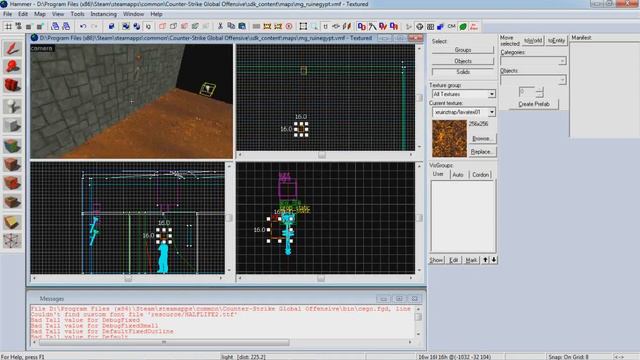Toggle the red circle radius culling button
Screen dimensions: 640x360
(x=289, y=27)
